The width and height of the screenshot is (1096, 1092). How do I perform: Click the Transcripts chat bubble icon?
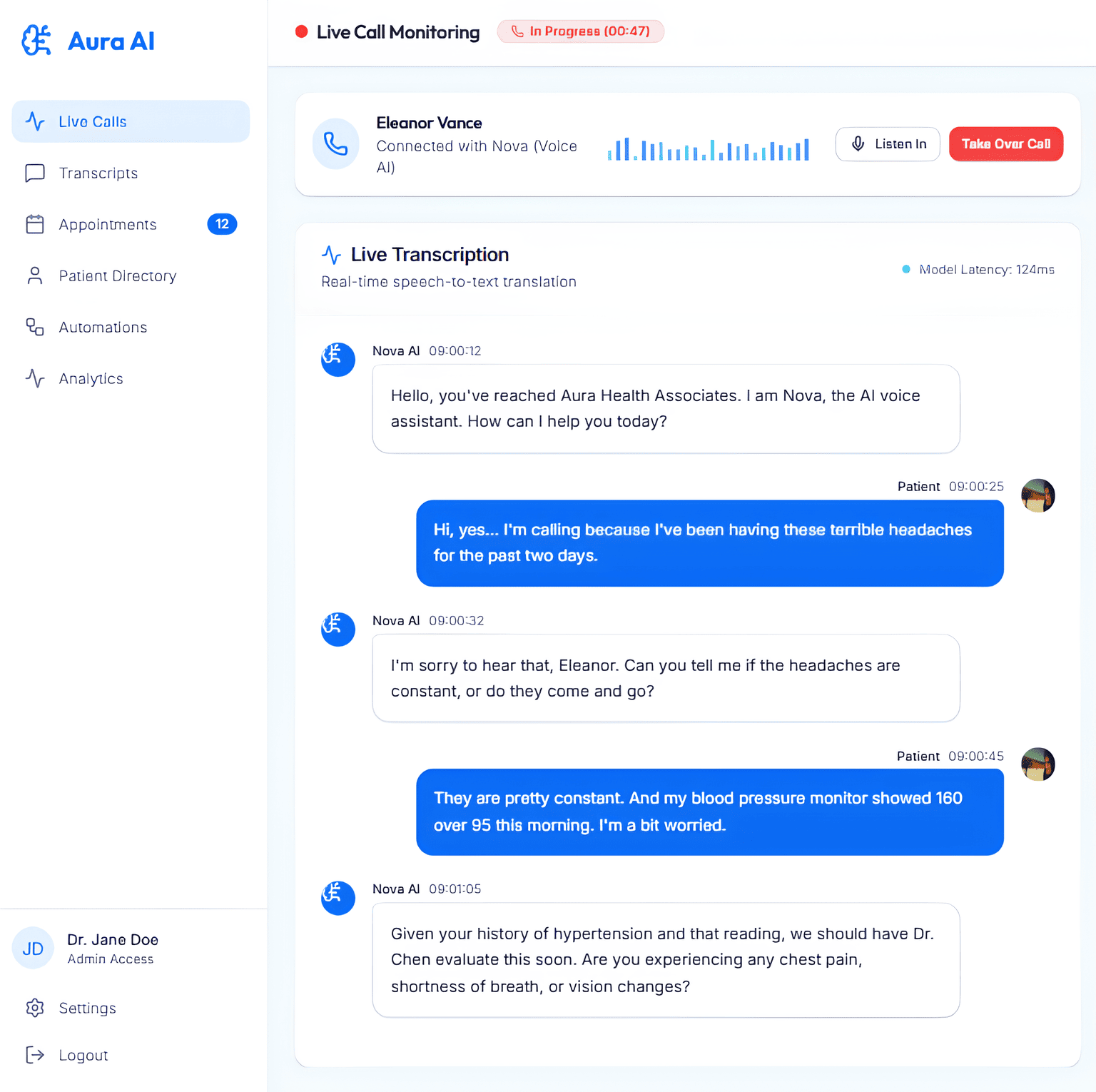pos(35,173)
